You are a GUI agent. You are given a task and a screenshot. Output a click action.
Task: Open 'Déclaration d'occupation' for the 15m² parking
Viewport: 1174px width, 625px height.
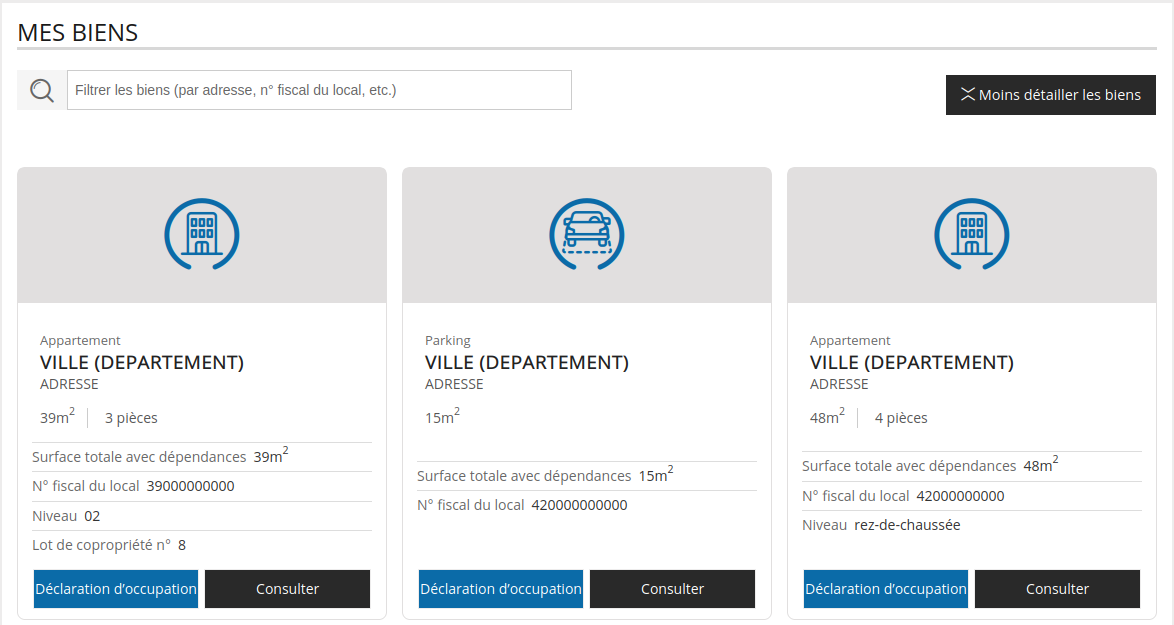pyautogui.click(x=501, y=589)
